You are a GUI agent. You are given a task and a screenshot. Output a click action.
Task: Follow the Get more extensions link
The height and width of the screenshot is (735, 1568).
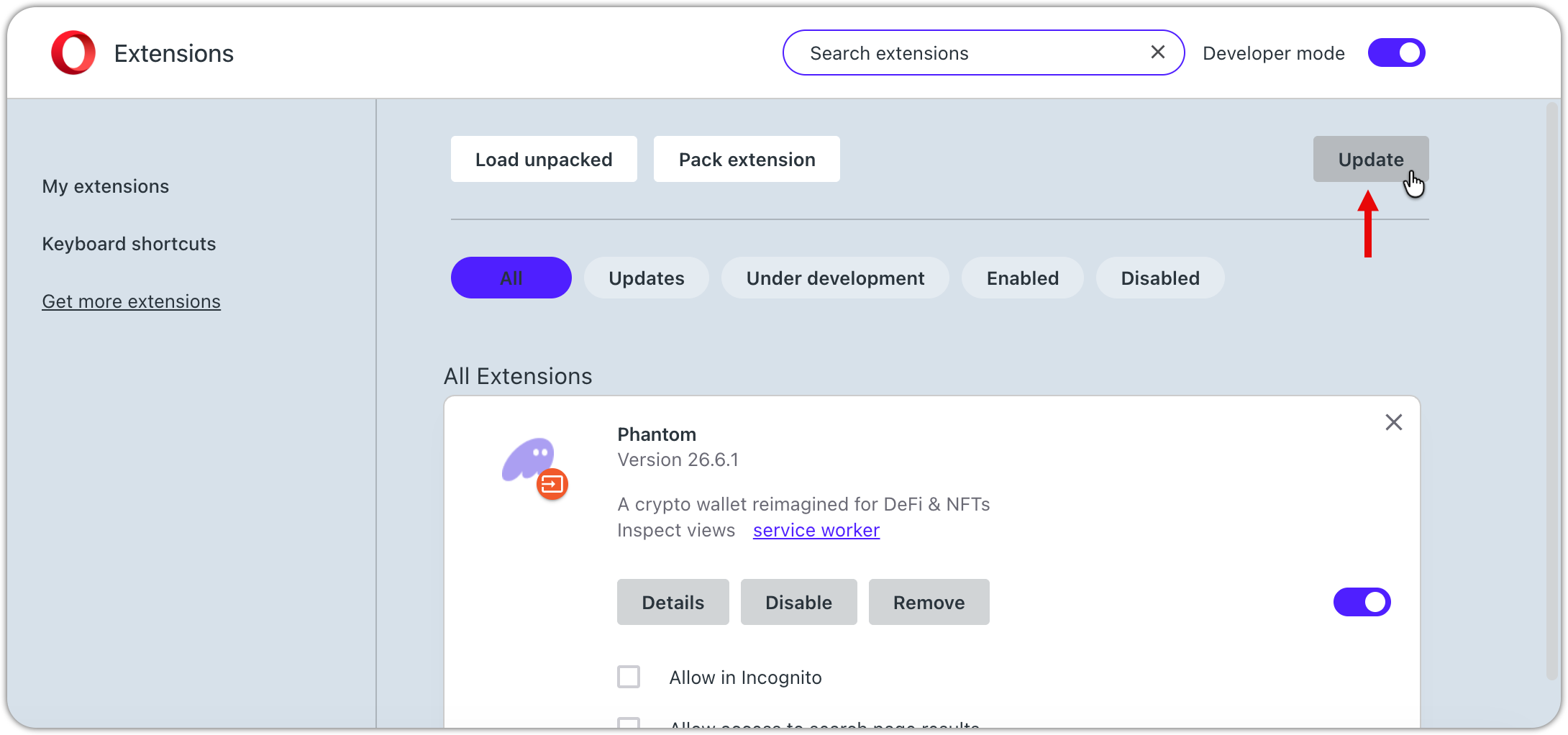pos(131,301)
